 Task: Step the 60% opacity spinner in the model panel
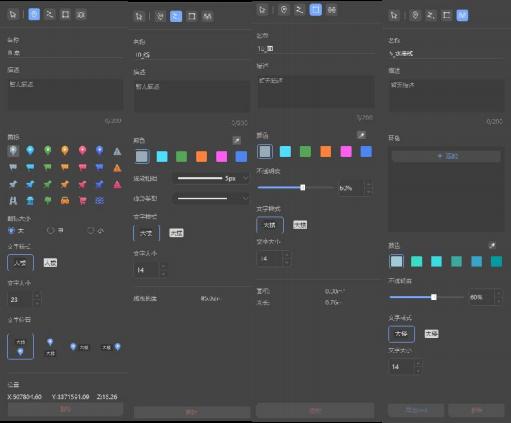click(x=498, y=297)
